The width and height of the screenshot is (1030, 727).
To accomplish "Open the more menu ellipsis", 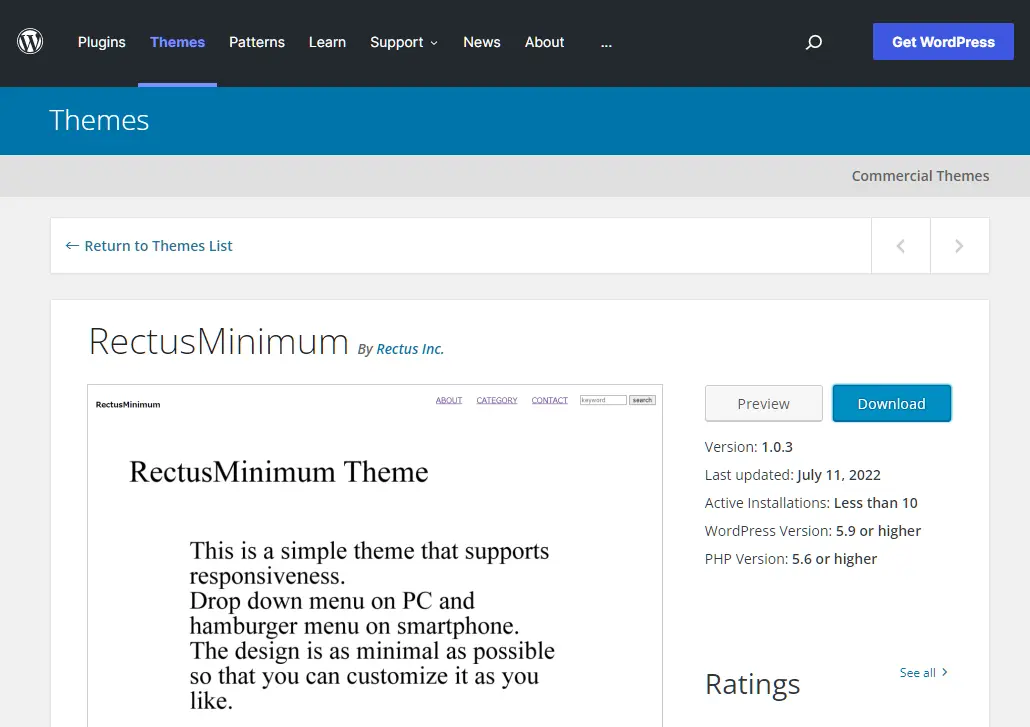I will coord(606,43).
